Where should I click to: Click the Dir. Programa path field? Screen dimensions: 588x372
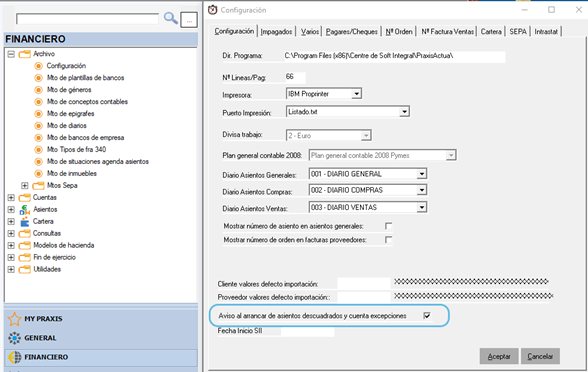click(x=394, y=56)
